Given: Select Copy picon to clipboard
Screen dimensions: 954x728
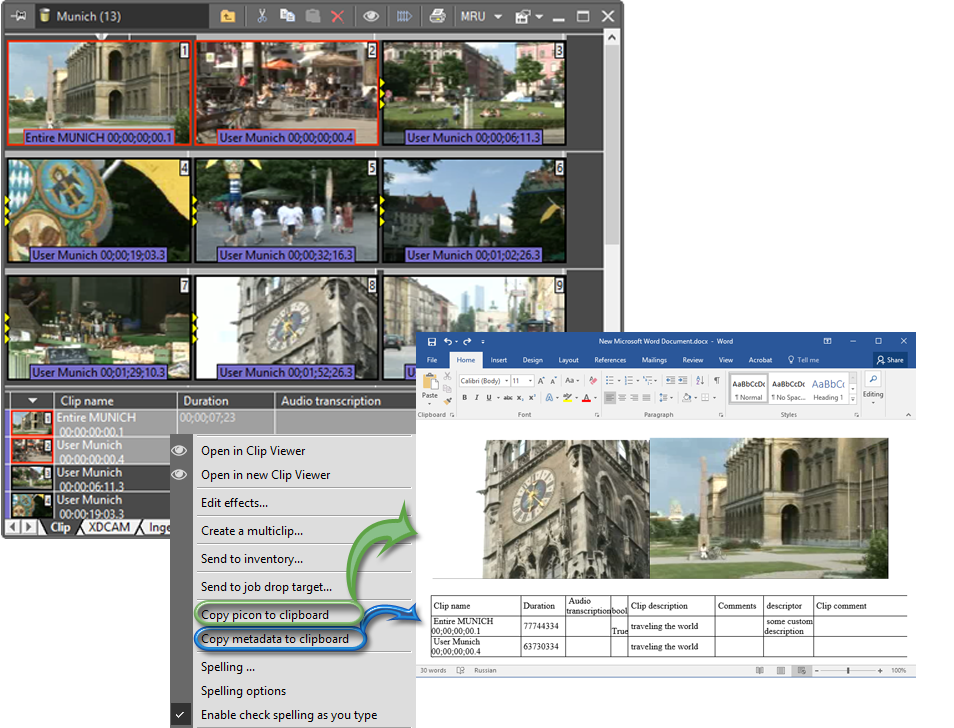Looking at the screenshot, I should click(265, 614).
